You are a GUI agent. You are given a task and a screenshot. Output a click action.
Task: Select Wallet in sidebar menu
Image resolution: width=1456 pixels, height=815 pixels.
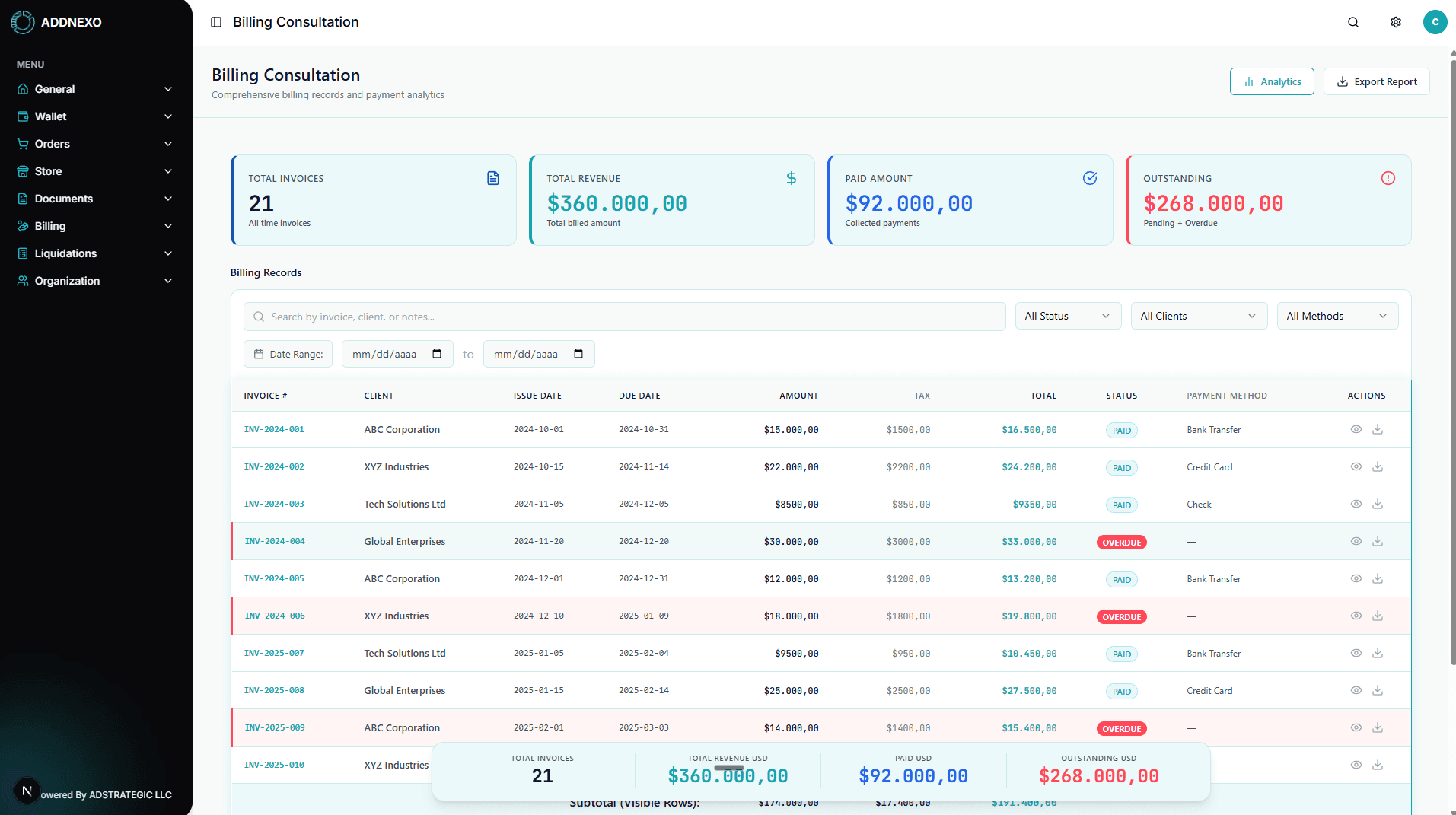[95, 116]
